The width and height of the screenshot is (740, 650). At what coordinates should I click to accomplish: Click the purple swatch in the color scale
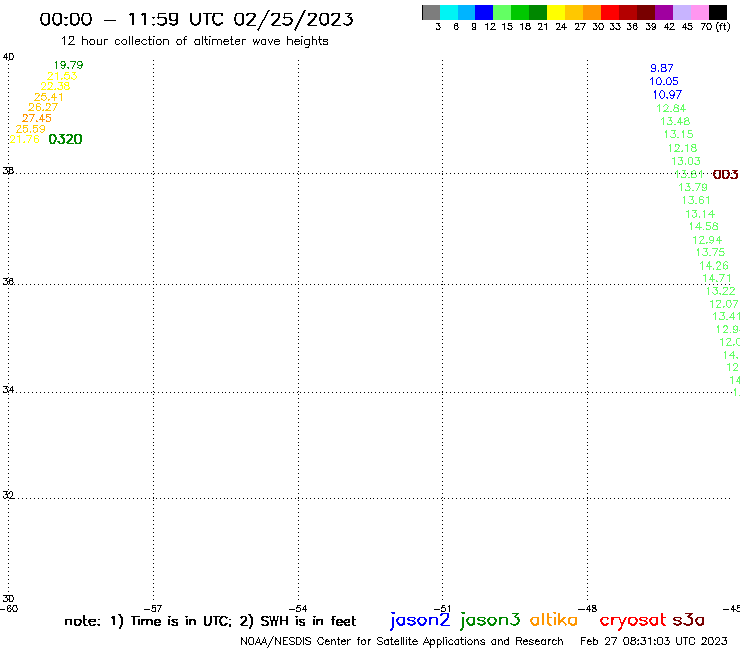tap(664, 12)
